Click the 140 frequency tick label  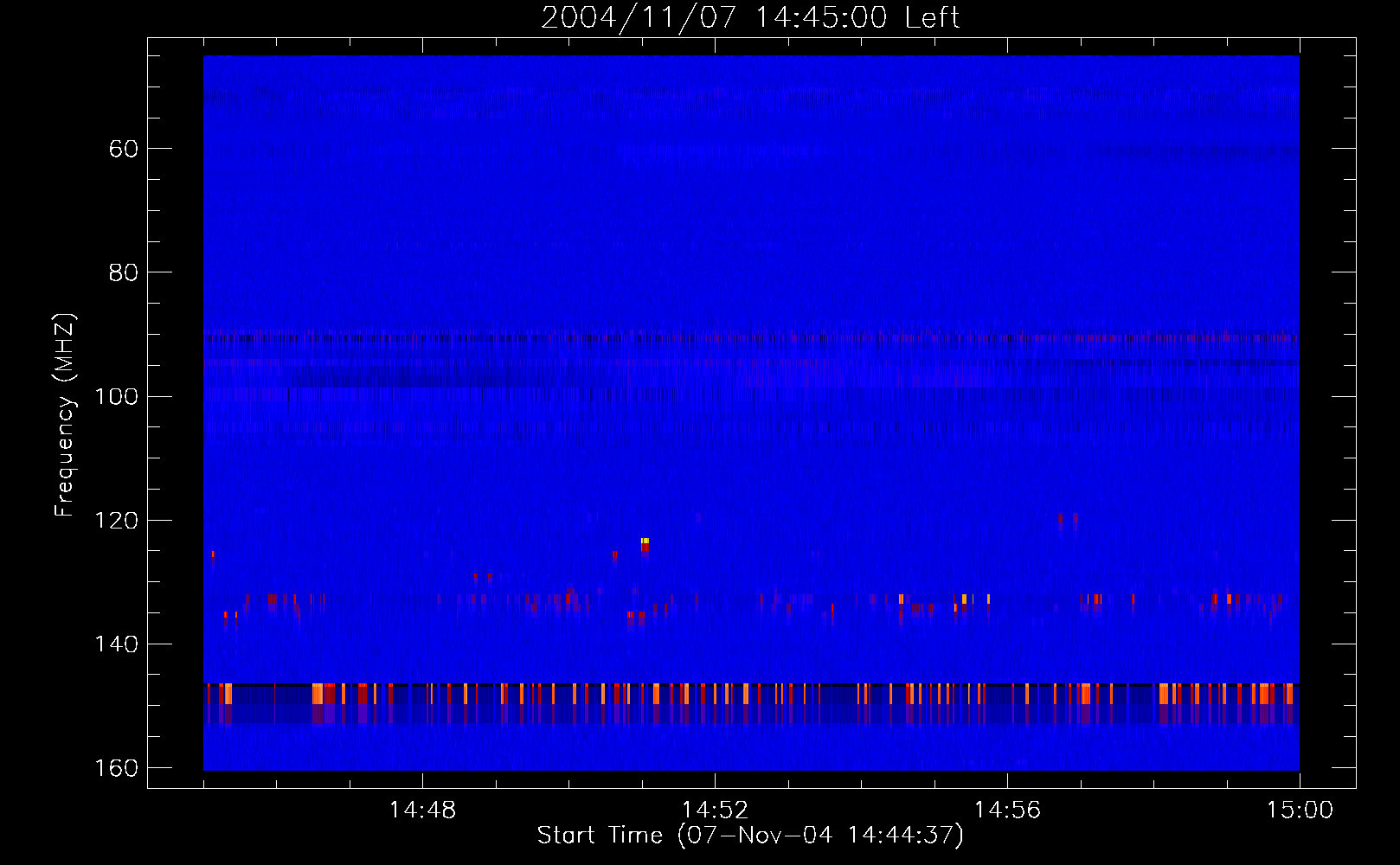117,644
